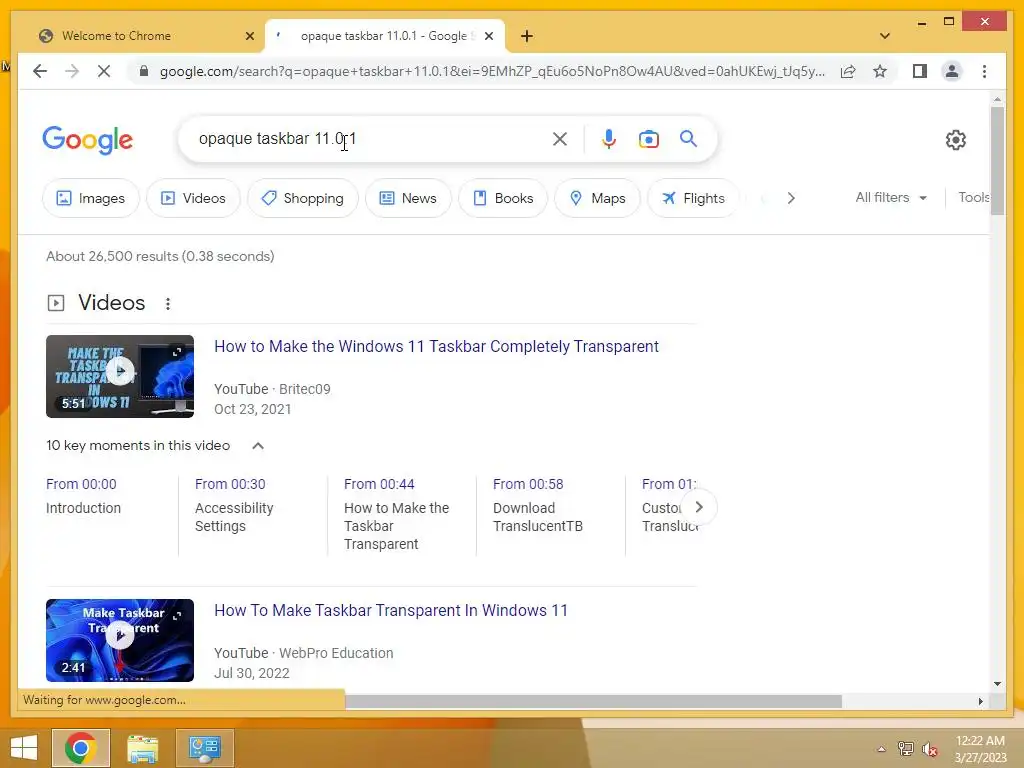
Task: Open a new tab with plus
Action: pos(526,36)
